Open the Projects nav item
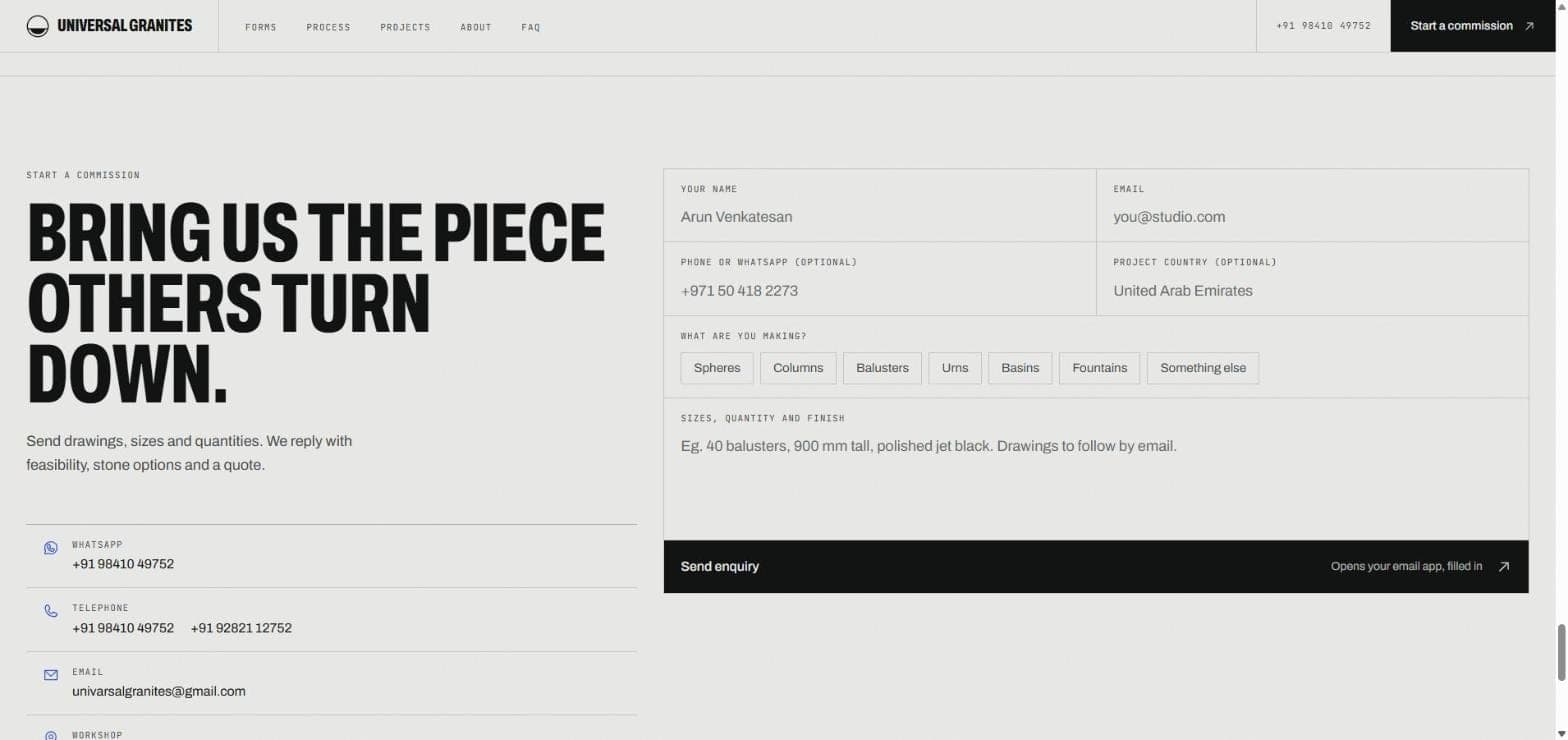 coord(405,27)
